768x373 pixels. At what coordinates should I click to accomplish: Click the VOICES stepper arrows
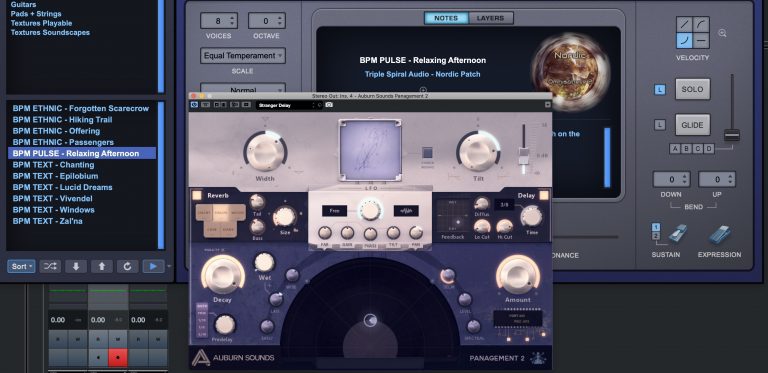click(x=233, y=21)
